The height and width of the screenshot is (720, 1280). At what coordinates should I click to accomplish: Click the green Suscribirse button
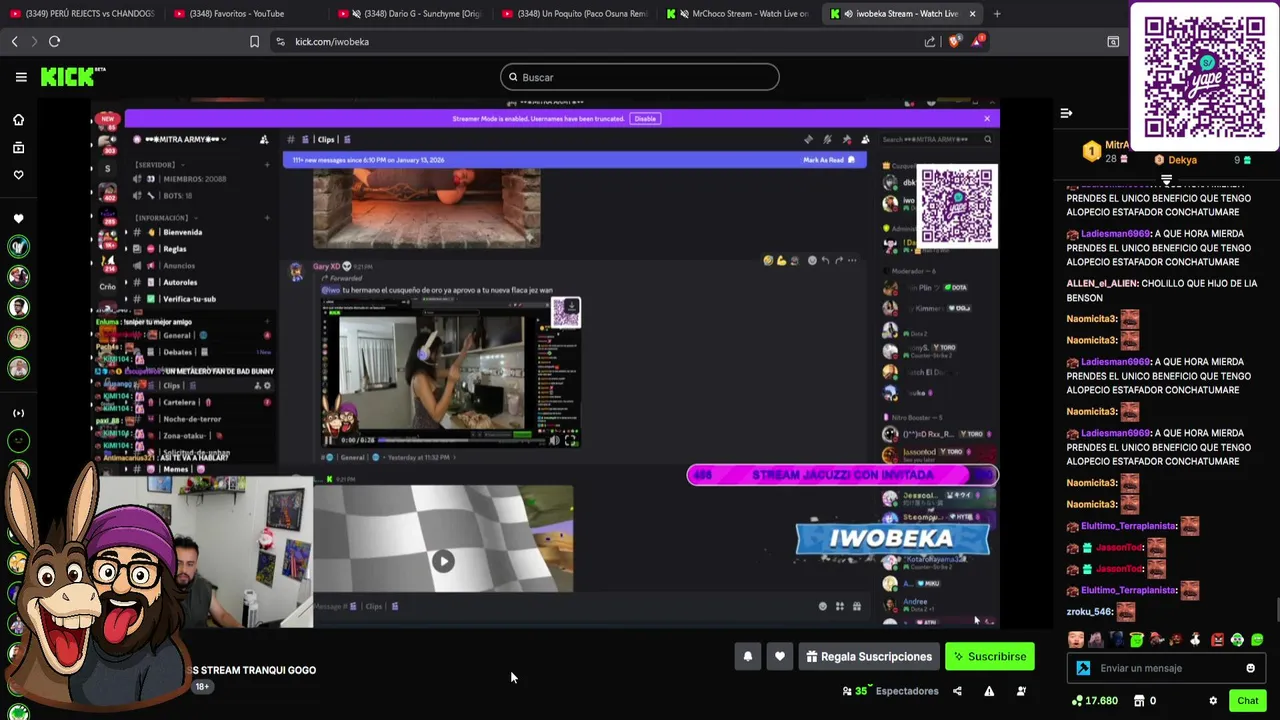tap(990, 657)
